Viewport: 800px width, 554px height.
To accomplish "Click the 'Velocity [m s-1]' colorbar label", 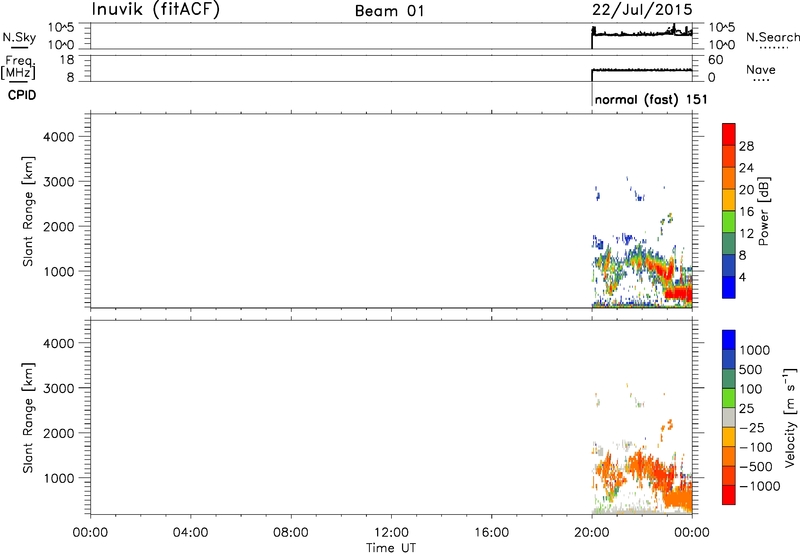I will (x=790, y=417).
